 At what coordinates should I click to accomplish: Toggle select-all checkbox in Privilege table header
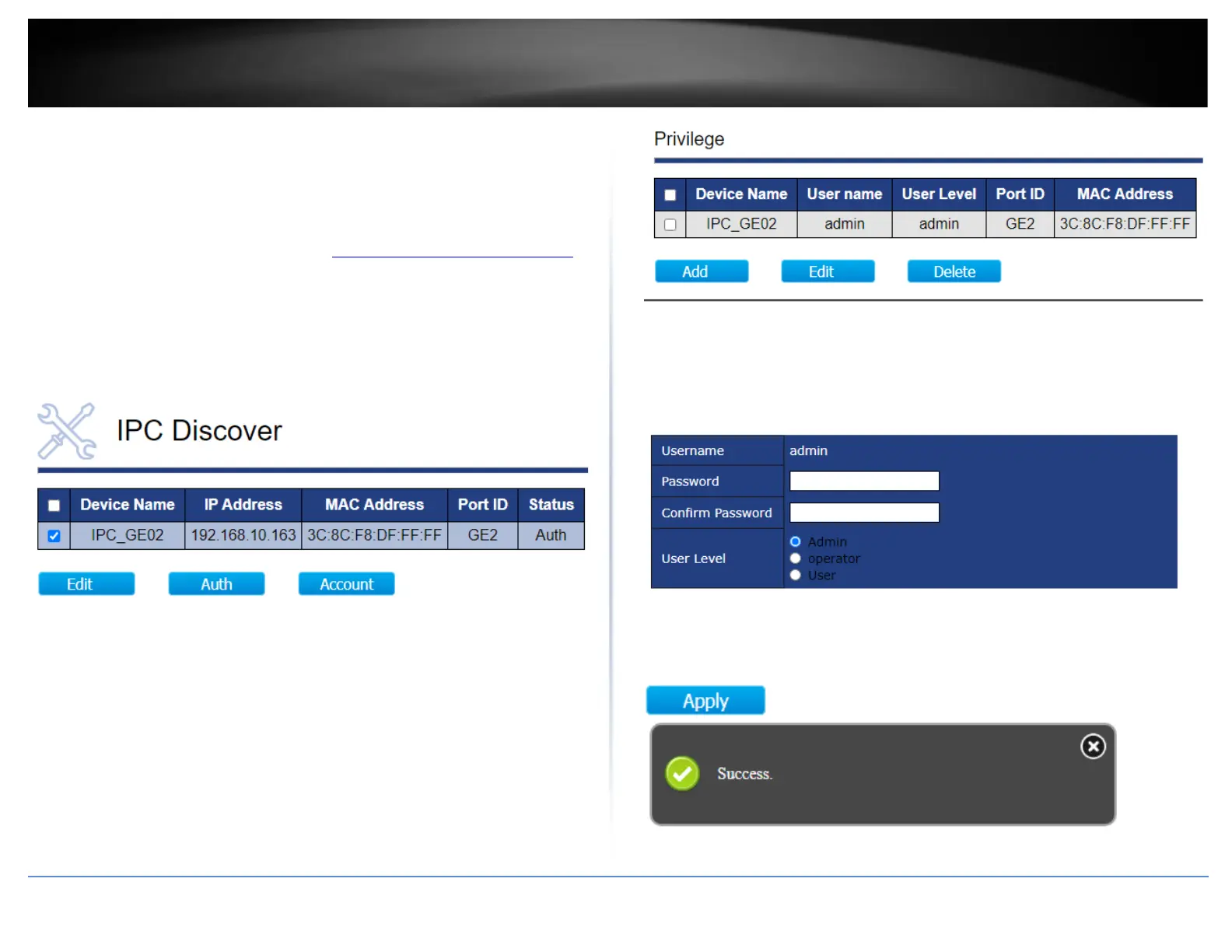coord(670,195)
